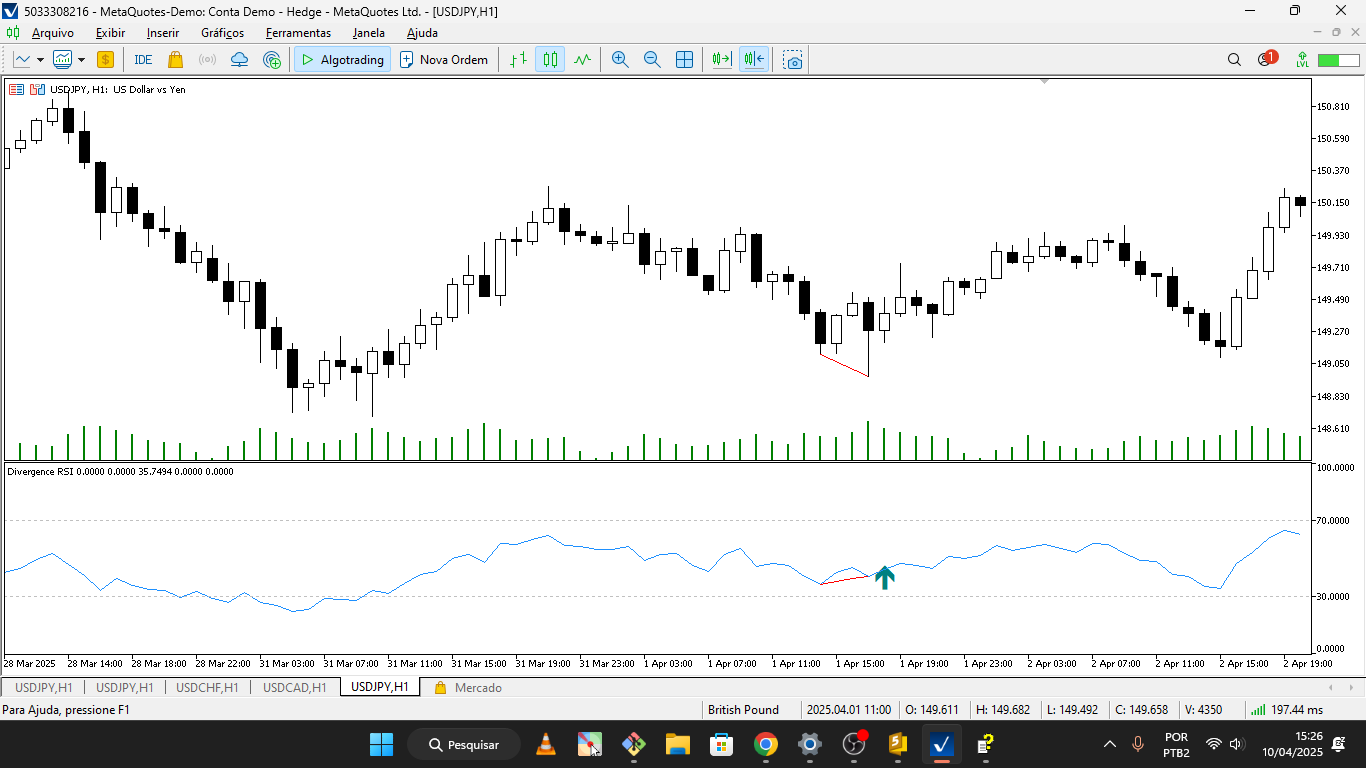Enable auto scroll to latest bar
Viewport: 1366px width, 768px height.
coord(720,59)
